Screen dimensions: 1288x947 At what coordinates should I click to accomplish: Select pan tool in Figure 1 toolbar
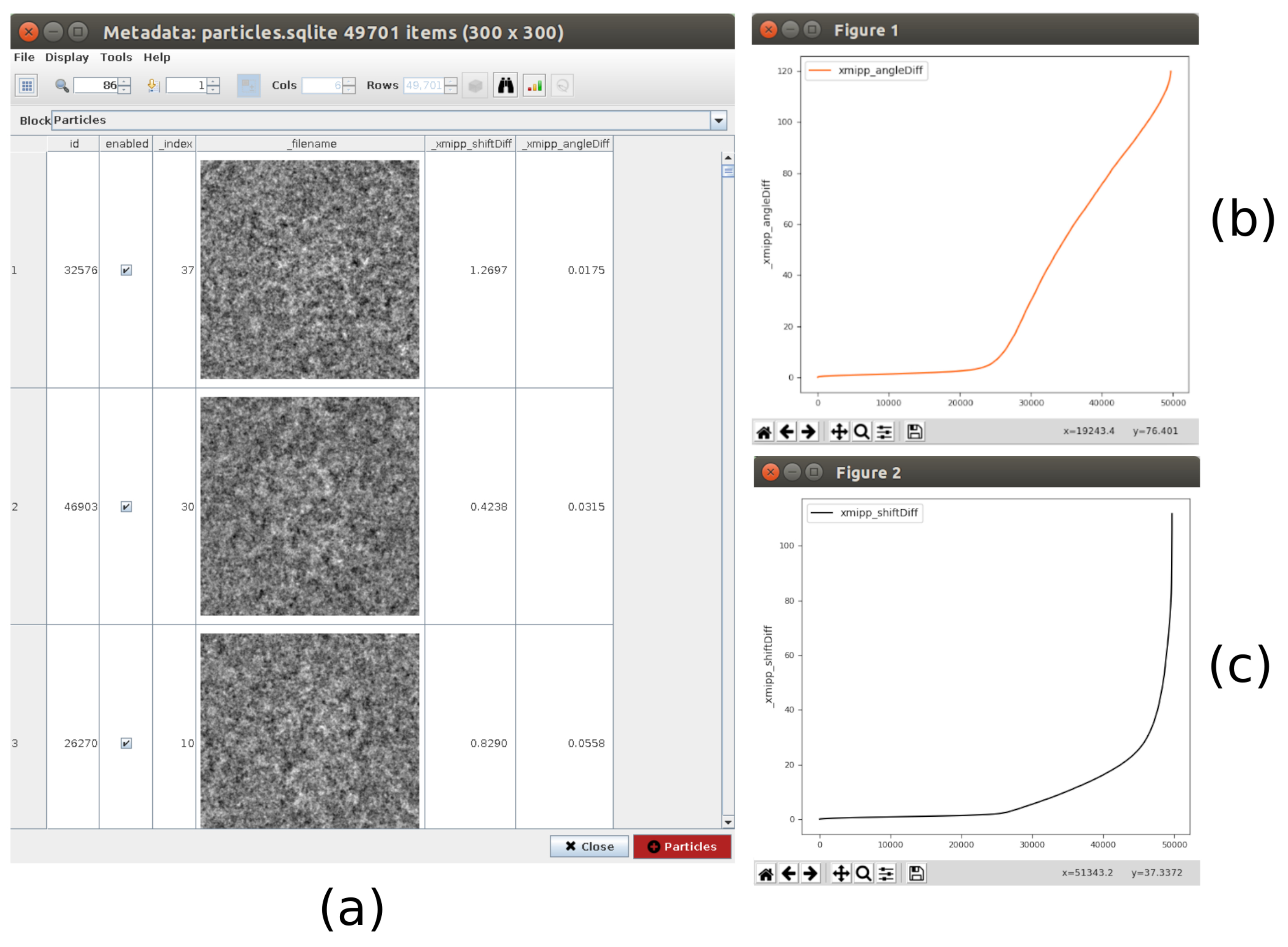(839, 431)
